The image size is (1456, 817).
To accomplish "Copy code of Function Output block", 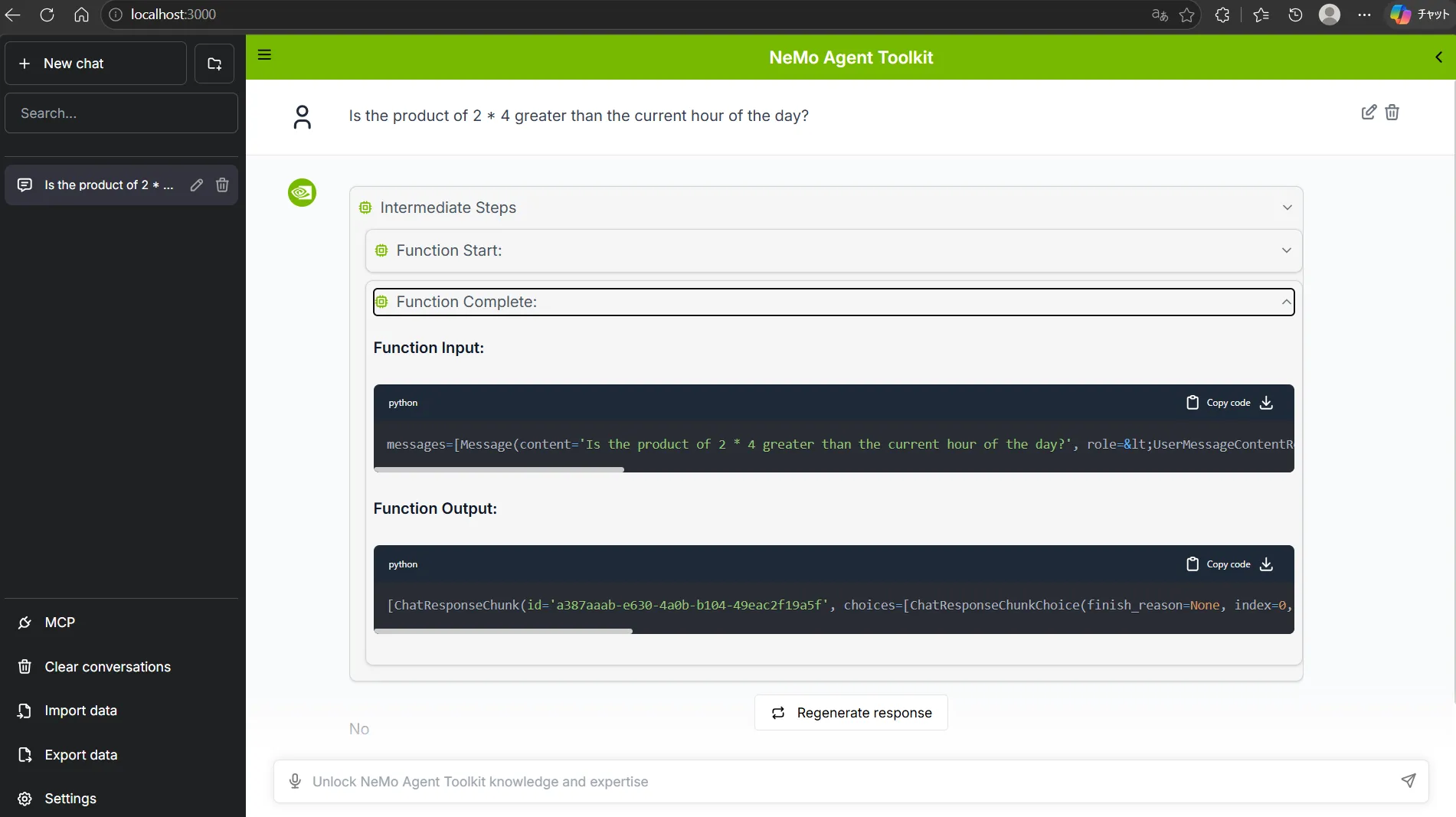I will point(1219,564).
